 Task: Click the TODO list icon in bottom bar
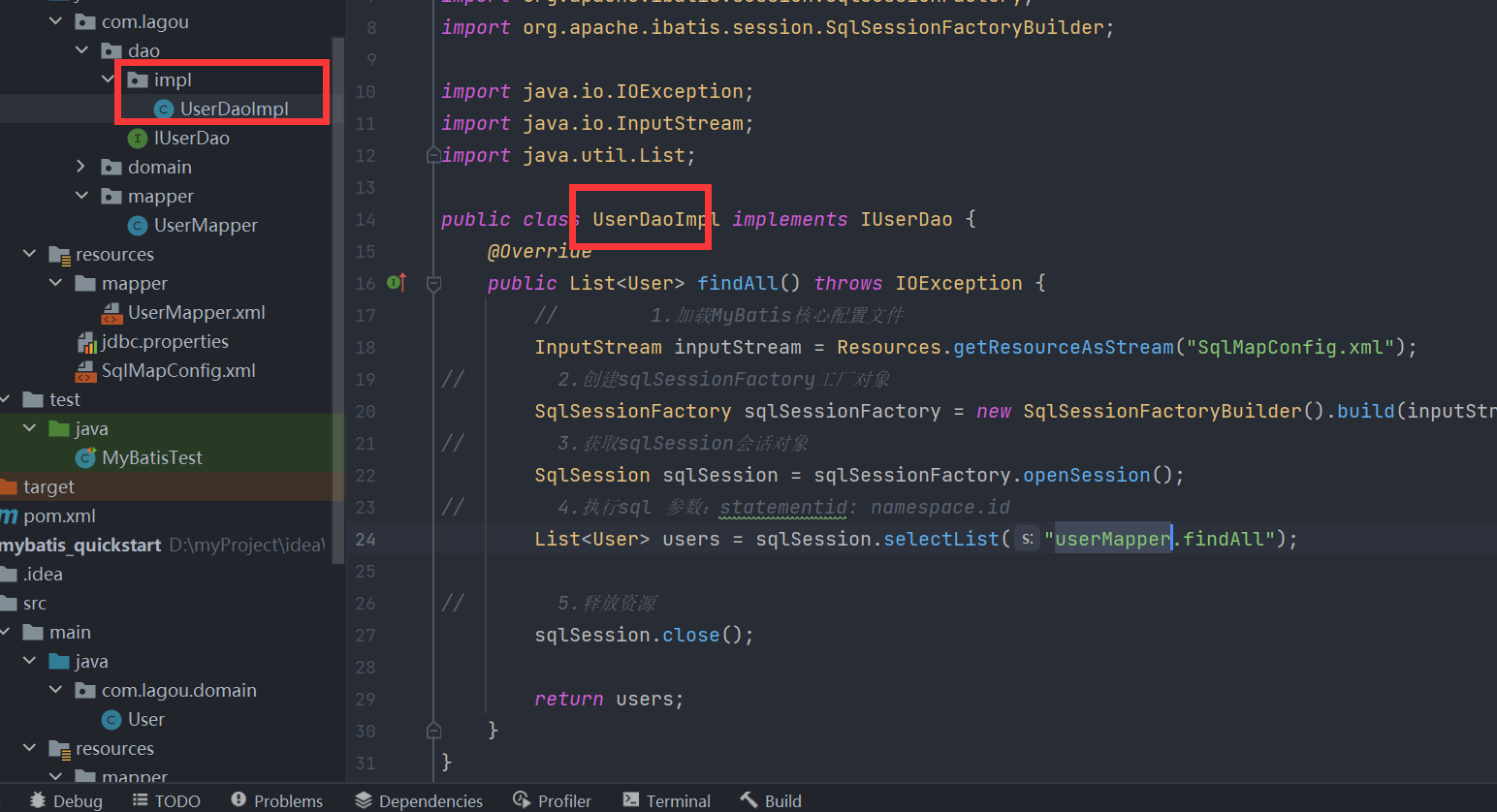point(141,800)
